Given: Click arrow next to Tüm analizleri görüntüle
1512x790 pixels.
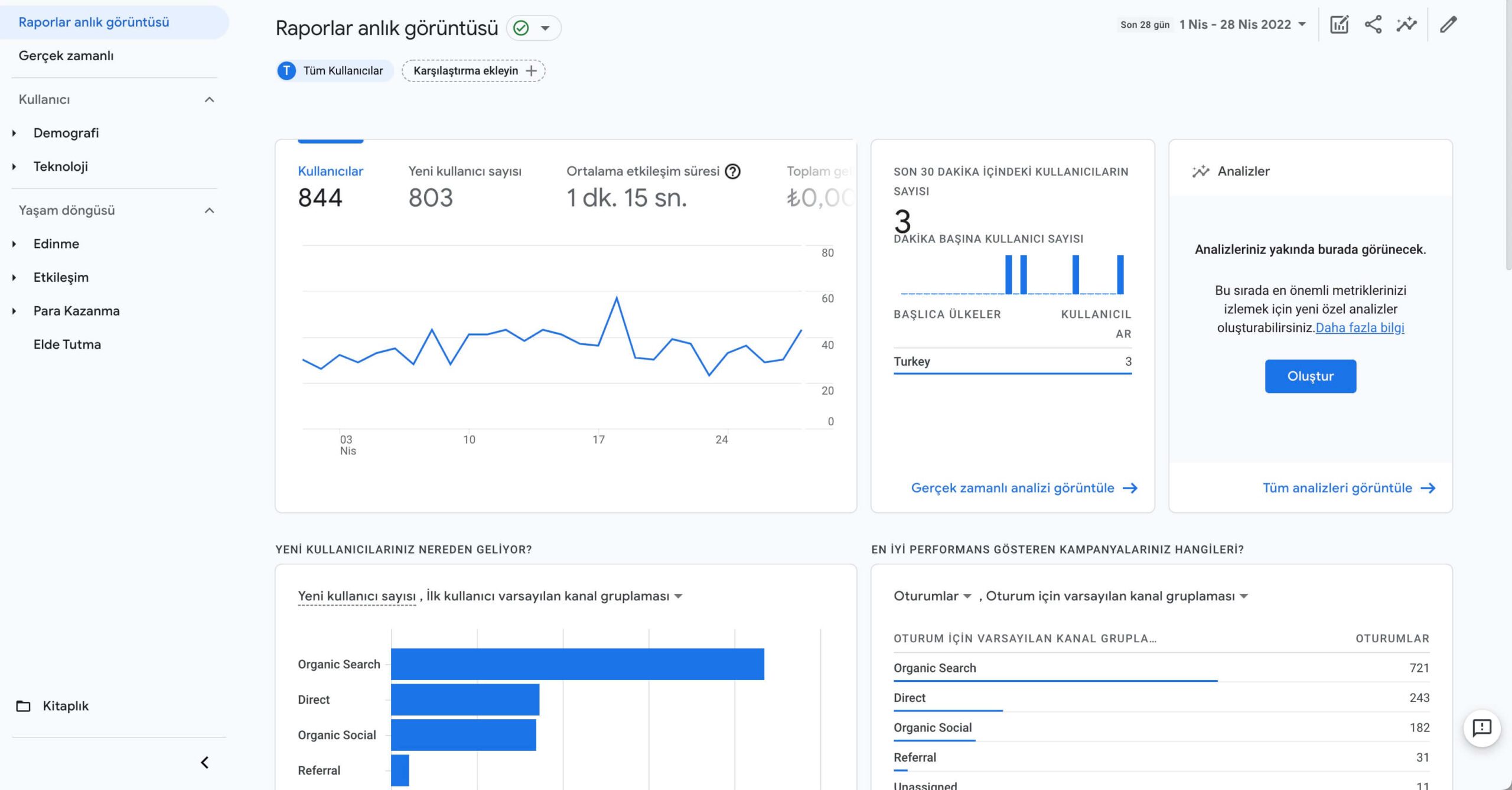Looking at the screenshot, I should (1428, 488).
